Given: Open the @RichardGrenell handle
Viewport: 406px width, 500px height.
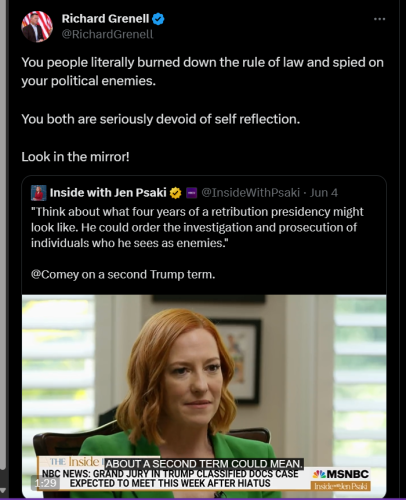Looking at the screenshot, I should click(x=107, y=34).
